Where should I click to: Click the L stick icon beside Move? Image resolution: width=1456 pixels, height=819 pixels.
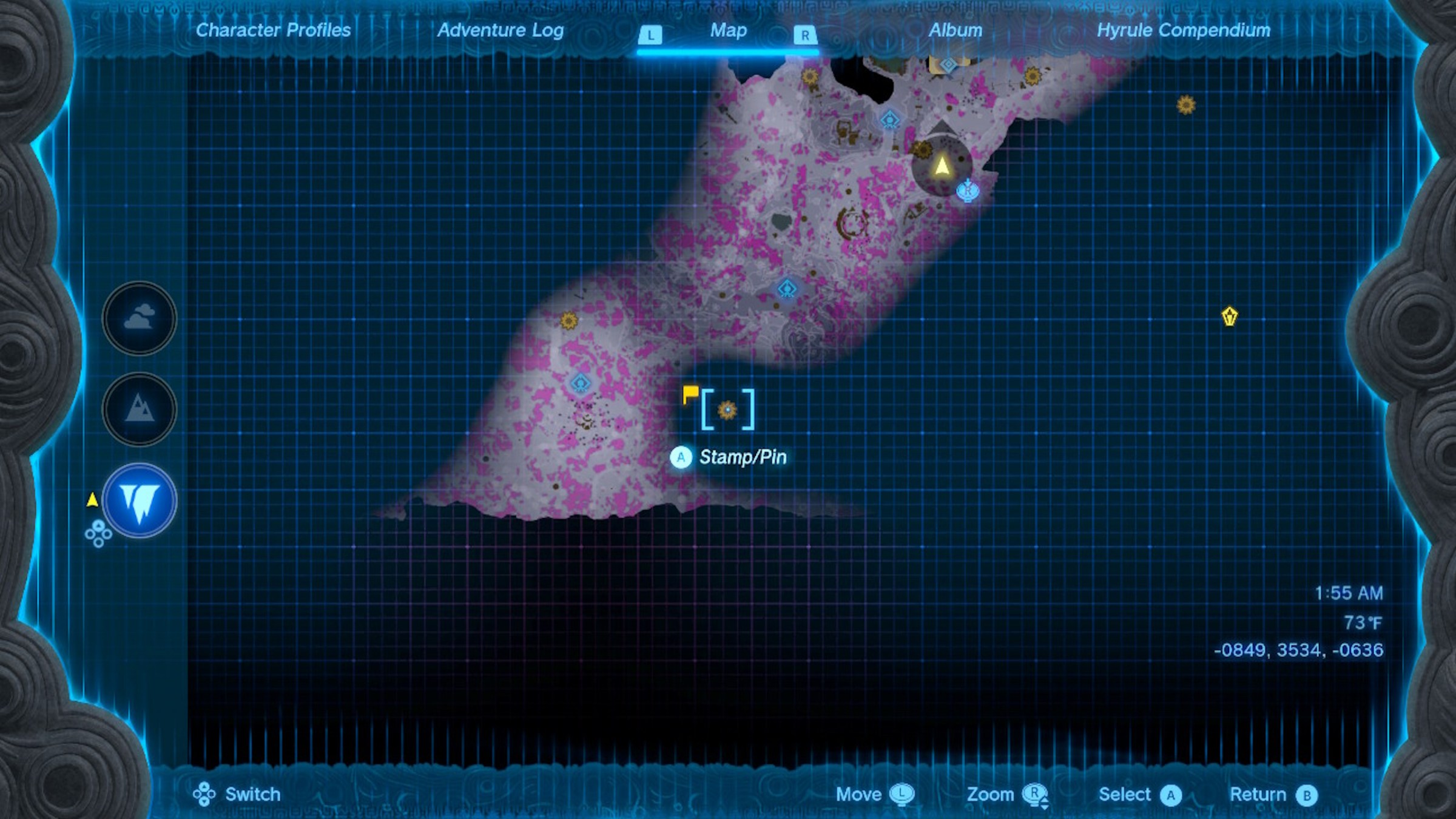902,794
